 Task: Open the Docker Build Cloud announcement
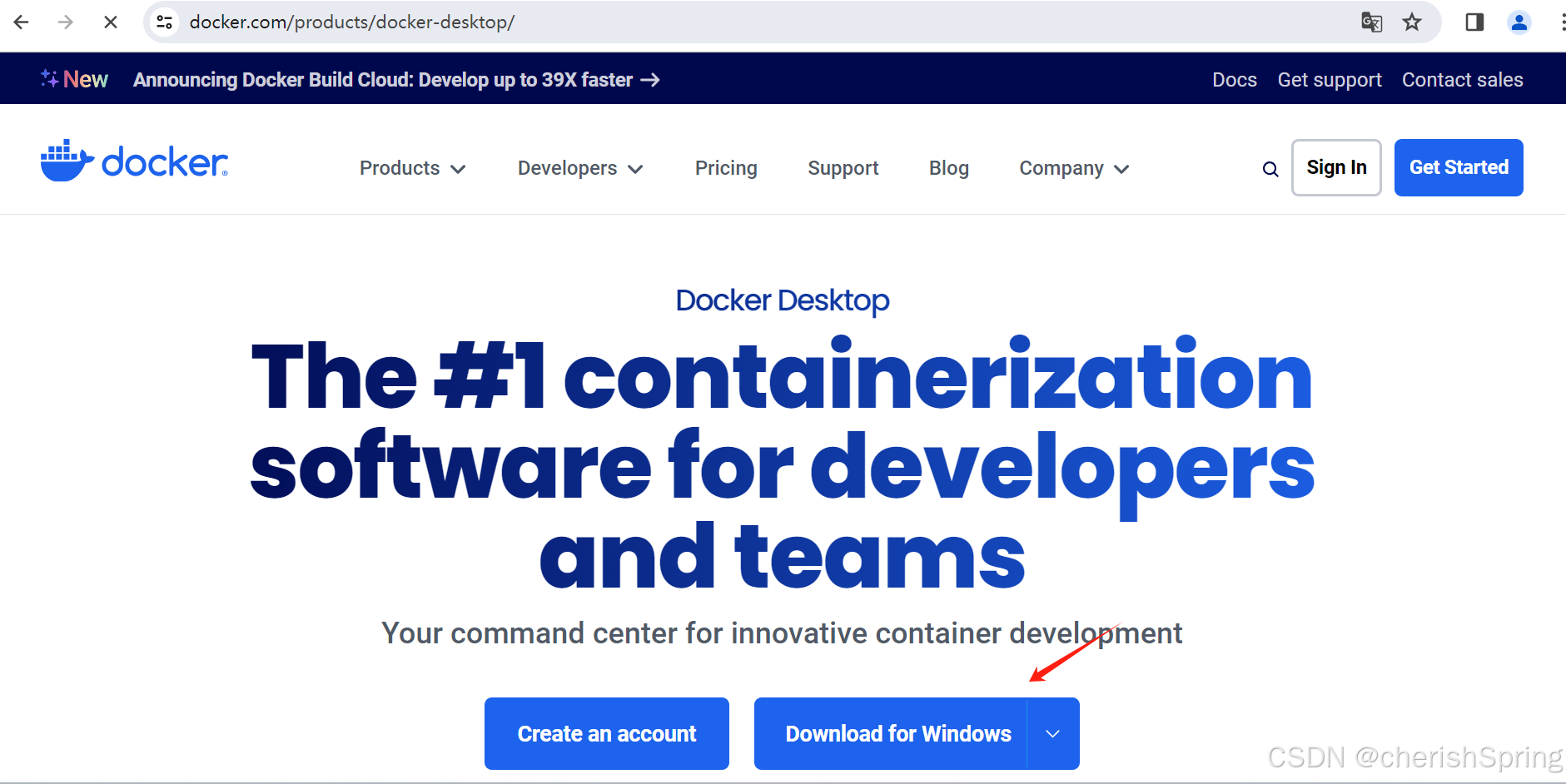coord(396,80)
